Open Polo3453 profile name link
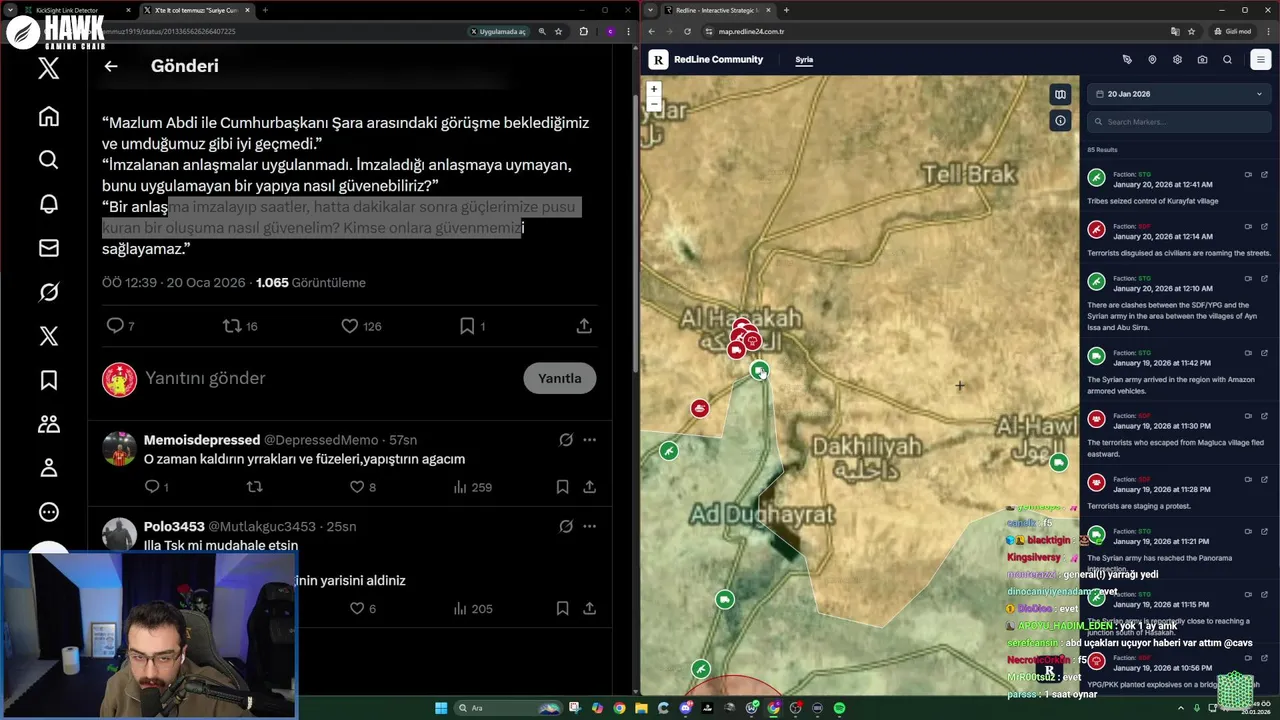This screenshot has width=1280, height=720. coord(174,526)
